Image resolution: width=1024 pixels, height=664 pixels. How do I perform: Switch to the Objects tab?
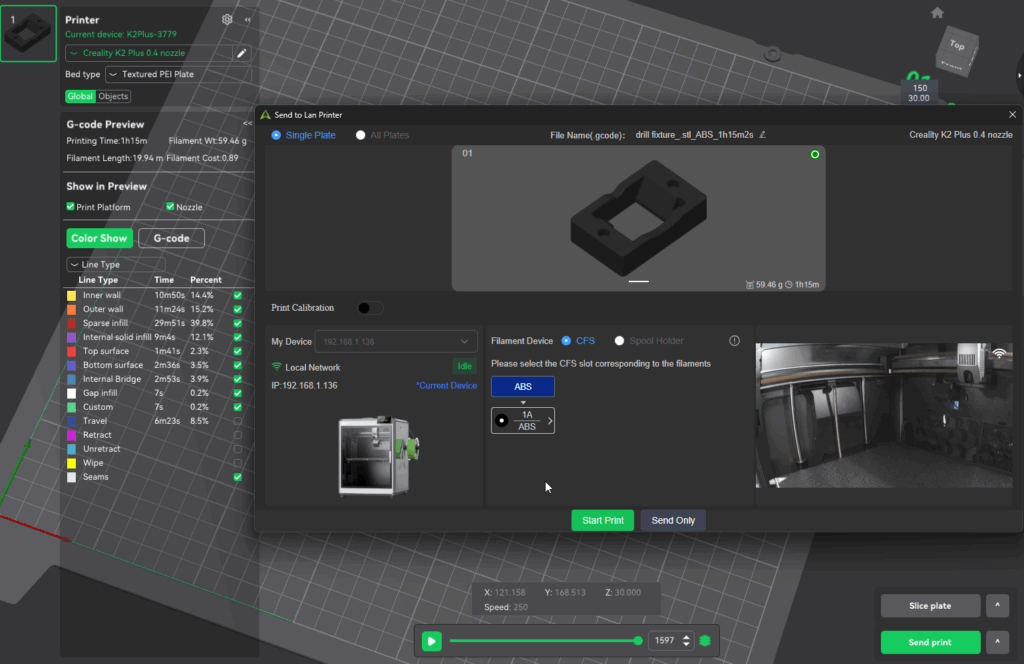coord(113,96)
